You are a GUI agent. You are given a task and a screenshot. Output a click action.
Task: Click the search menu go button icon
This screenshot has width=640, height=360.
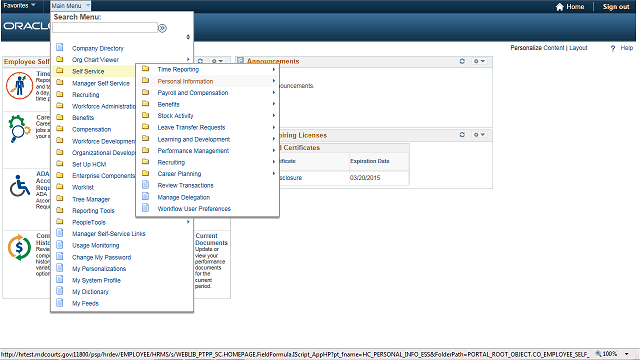coord(162,28)
